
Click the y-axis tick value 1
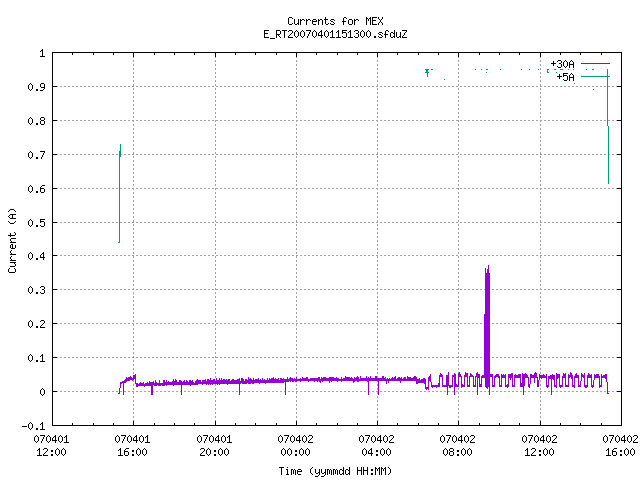[42, 53]
